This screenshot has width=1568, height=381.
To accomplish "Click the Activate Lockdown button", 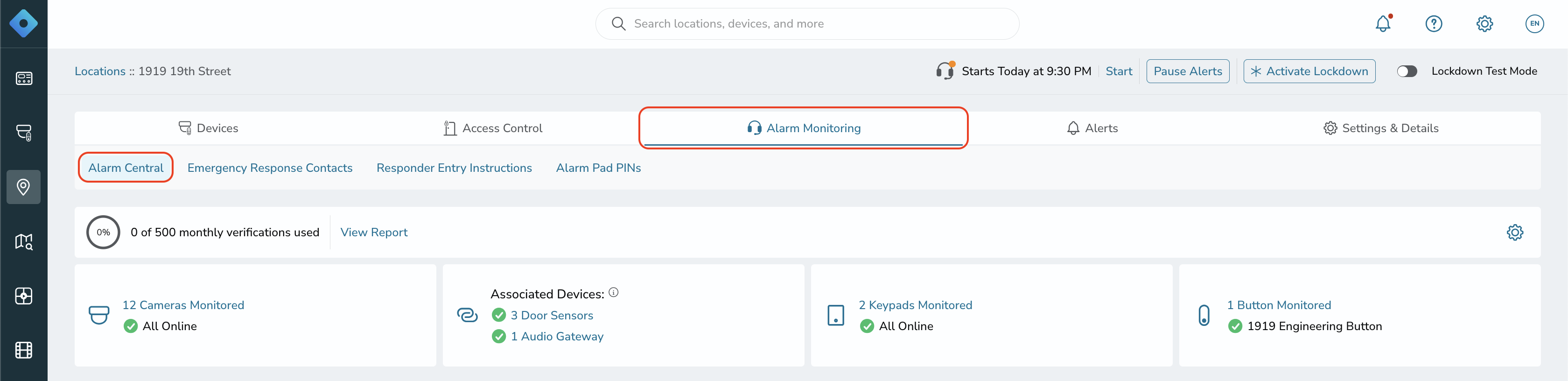I will click(1309, 71).
